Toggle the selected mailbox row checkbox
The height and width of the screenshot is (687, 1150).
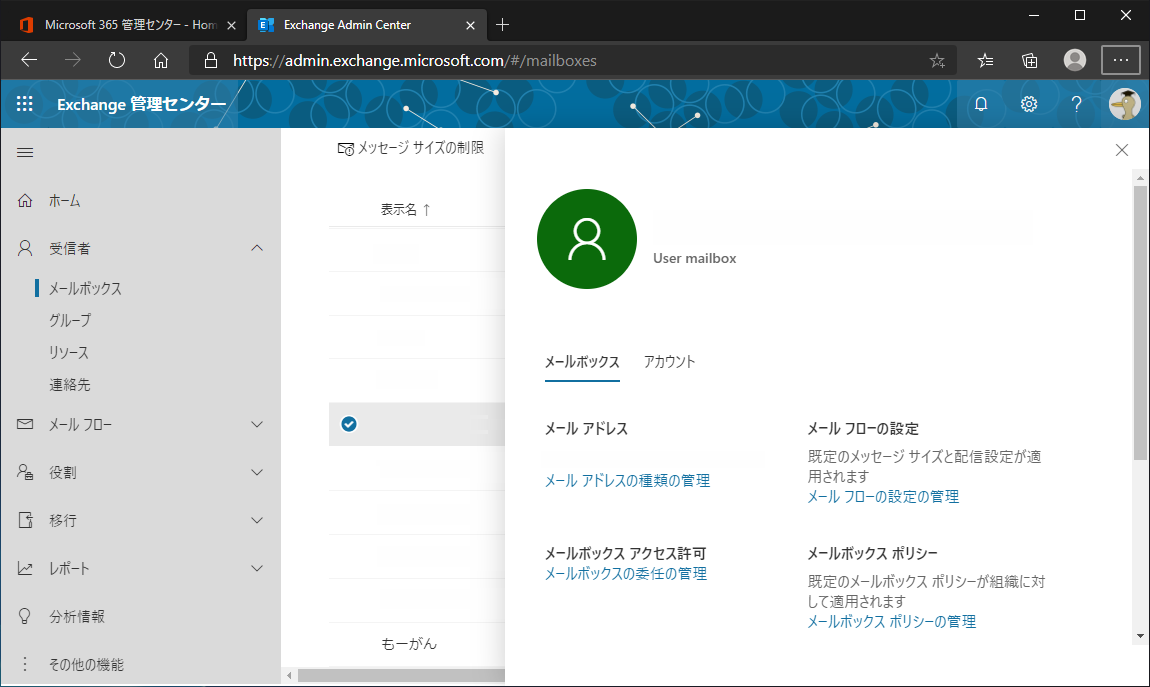pos(348,424)
